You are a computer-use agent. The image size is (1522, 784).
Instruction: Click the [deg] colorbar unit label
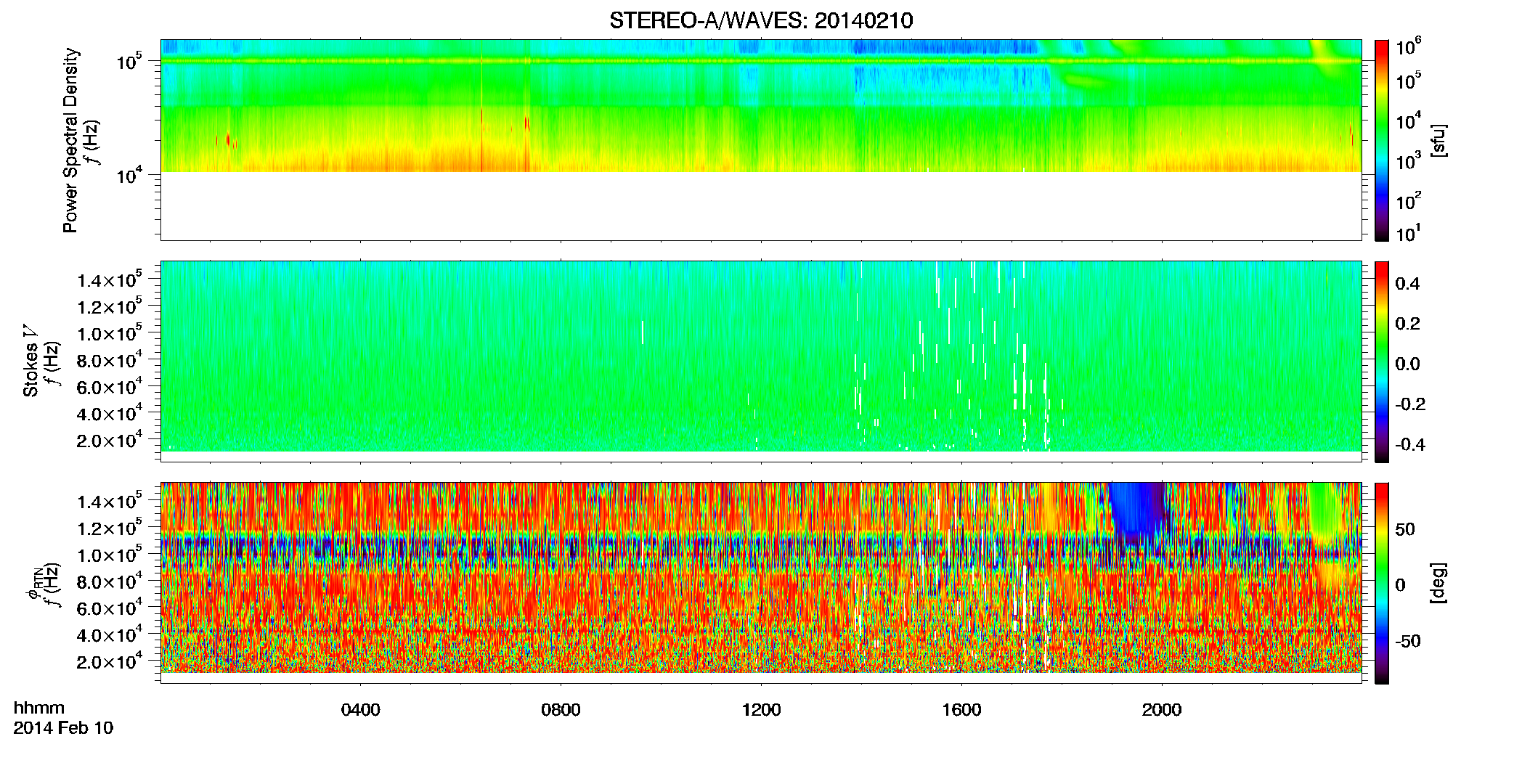(x=1438, y=583)
